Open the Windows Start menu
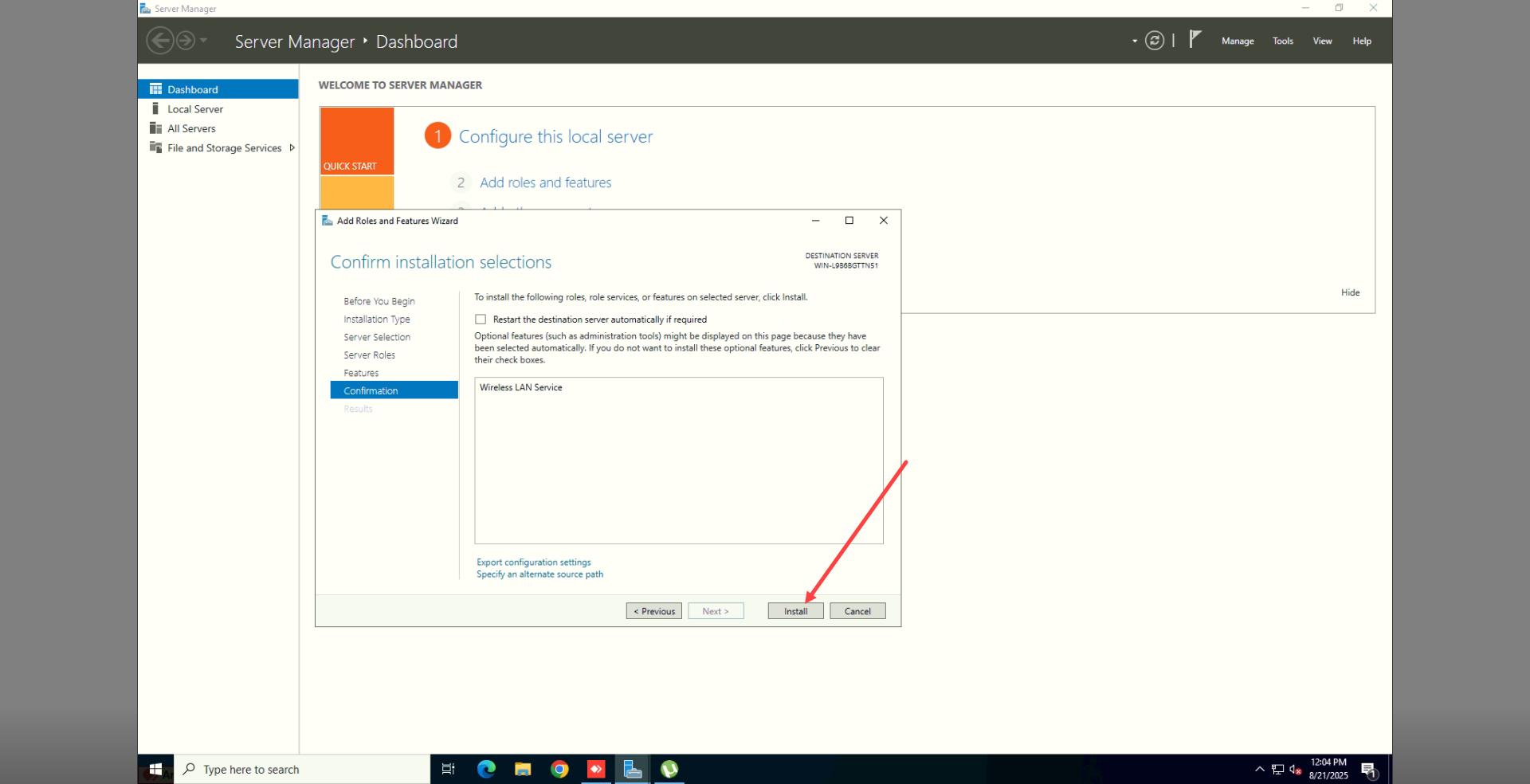1530x784 pixels. (155, 769)
